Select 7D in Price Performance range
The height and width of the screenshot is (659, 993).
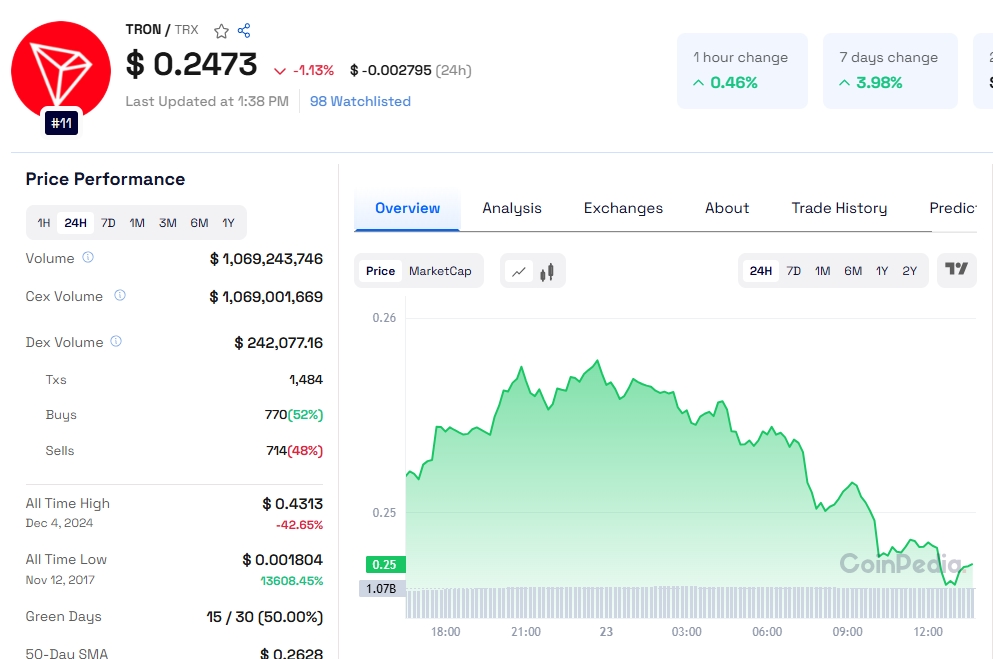[x=108, y=223]
